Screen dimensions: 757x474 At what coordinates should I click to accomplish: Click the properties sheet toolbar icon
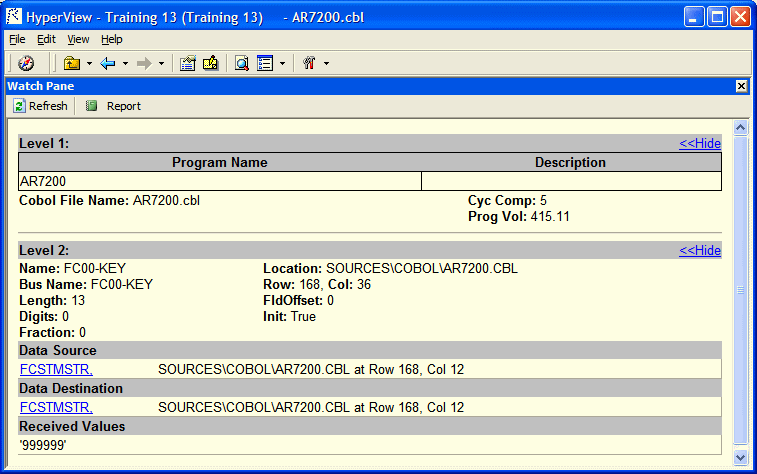click(x=187, y=63)
